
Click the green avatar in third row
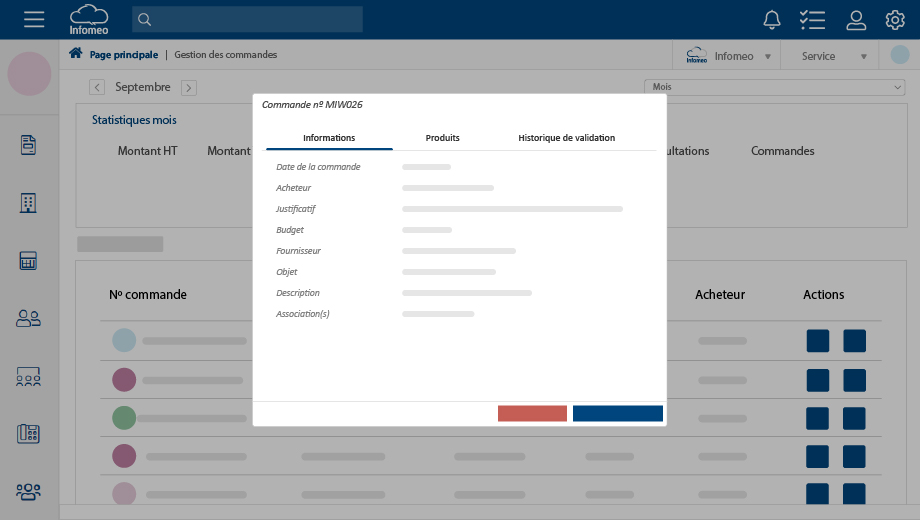coord(124,418)
